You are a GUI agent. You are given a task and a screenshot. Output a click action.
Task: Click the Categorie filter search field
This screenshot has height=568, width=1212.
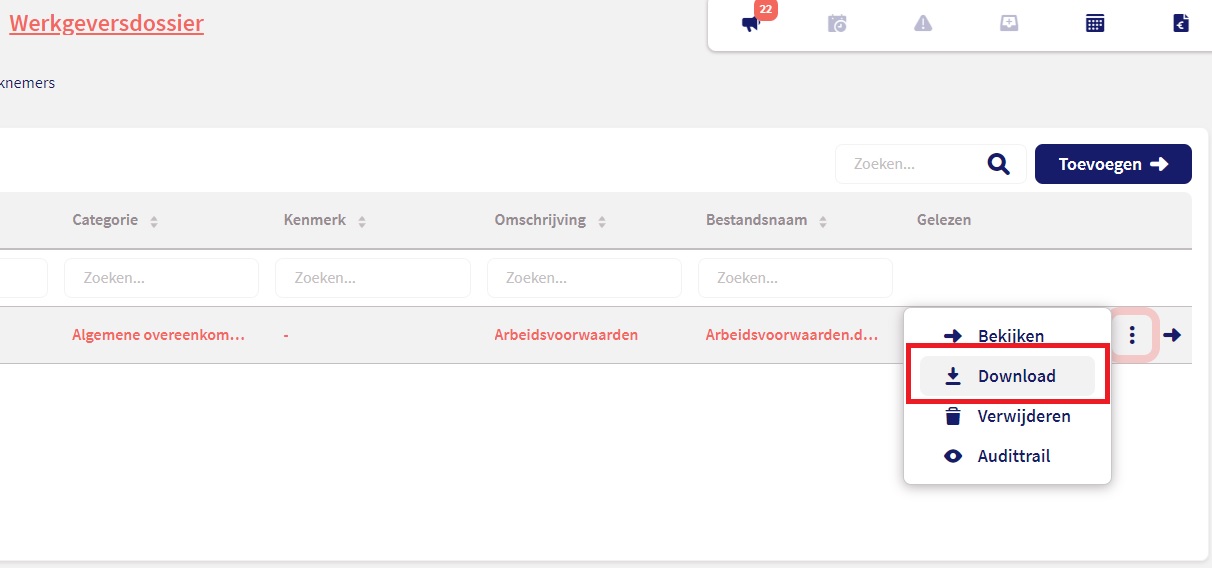point(161,278)
